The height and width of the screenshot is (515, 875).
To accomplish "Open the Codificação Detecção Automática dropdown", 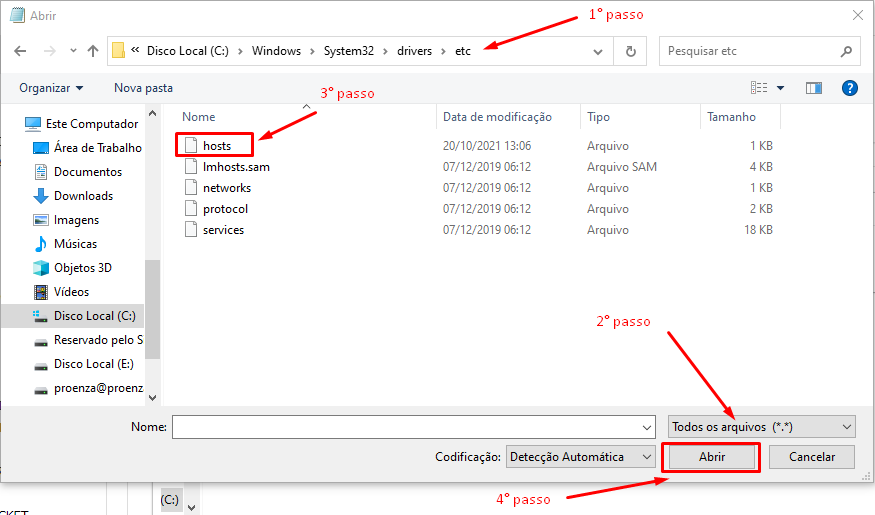I will point(581,457).
